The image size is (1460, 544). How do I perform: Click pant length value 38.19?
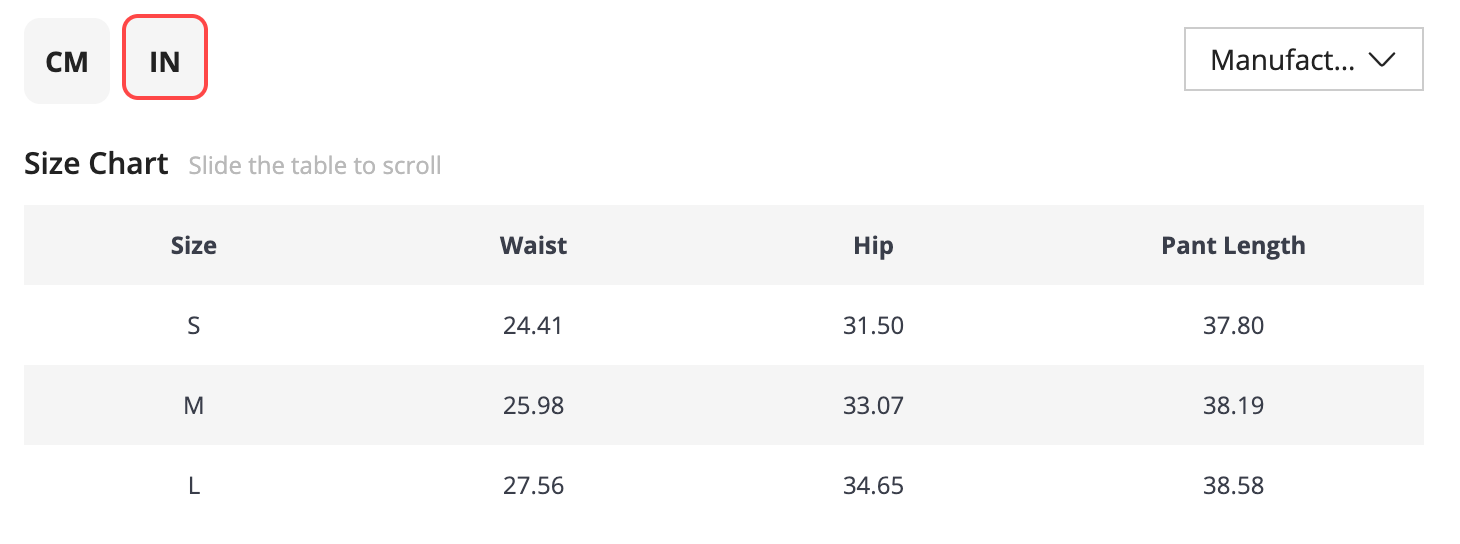[1234, 405]
